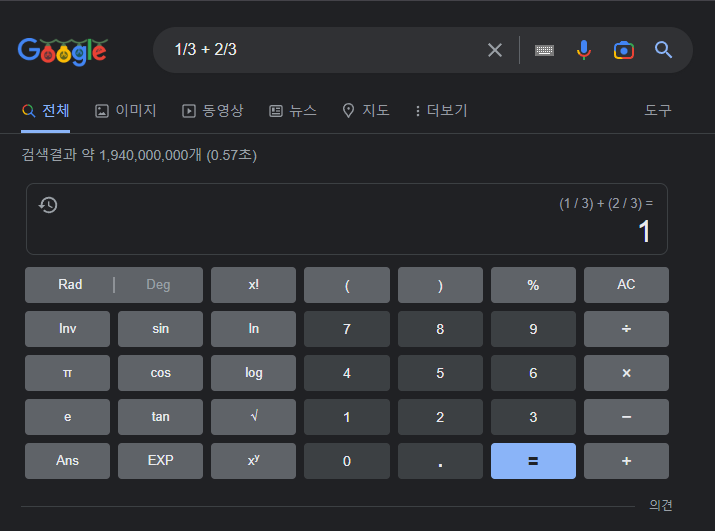Click the x to the power y key
Viewport: 715px width, 531px height.
coord(254,461)
